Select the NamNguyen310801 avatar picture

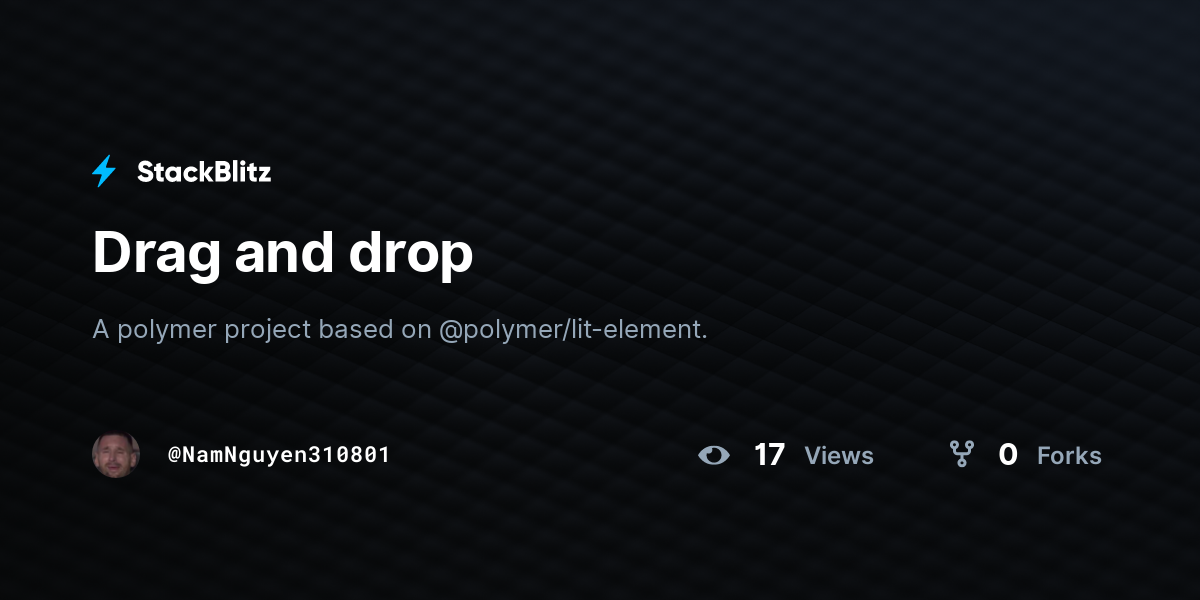coord(116,455)
